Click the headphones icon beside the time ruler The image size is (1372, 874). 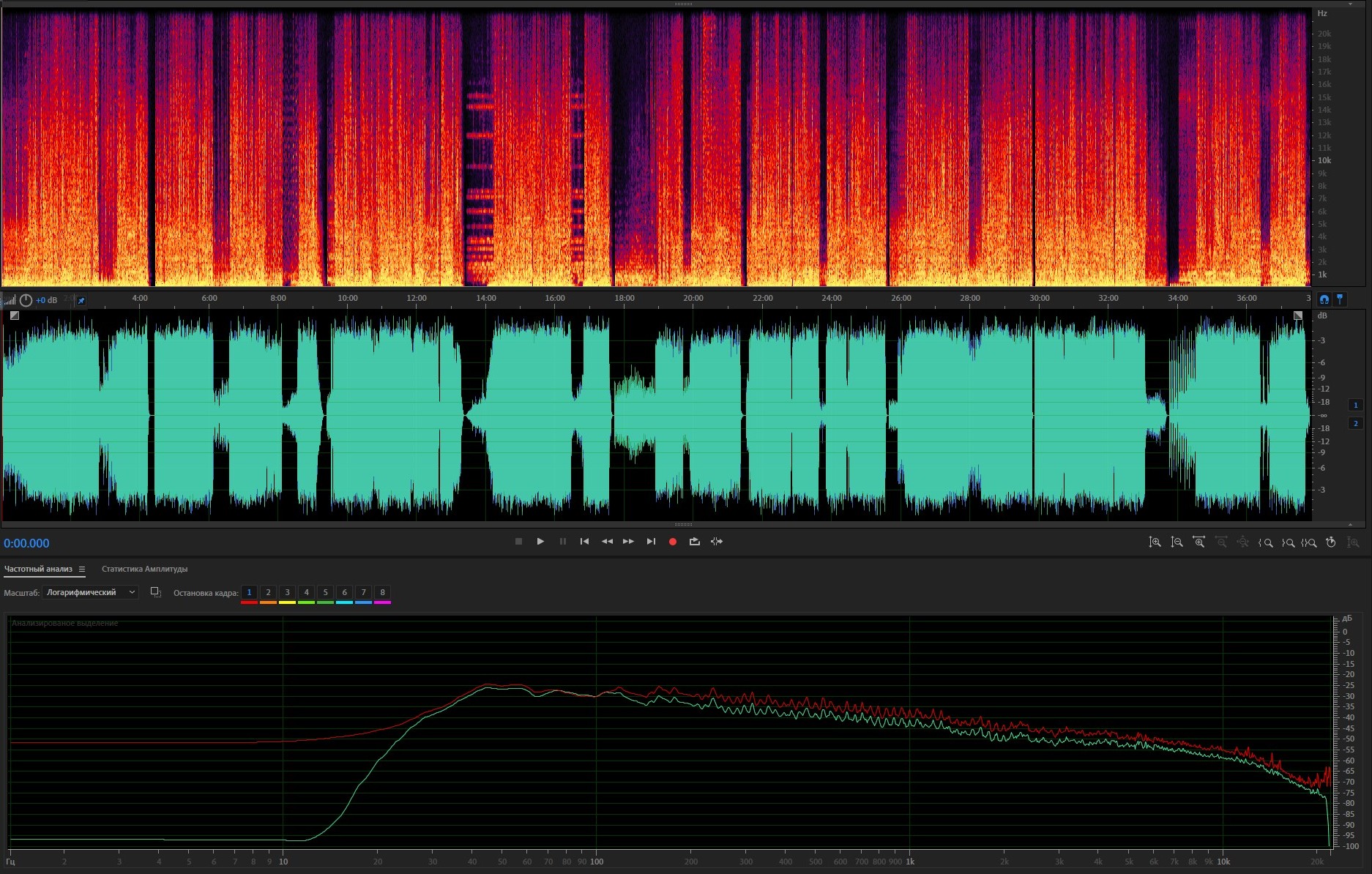[x=1324, y=299]
